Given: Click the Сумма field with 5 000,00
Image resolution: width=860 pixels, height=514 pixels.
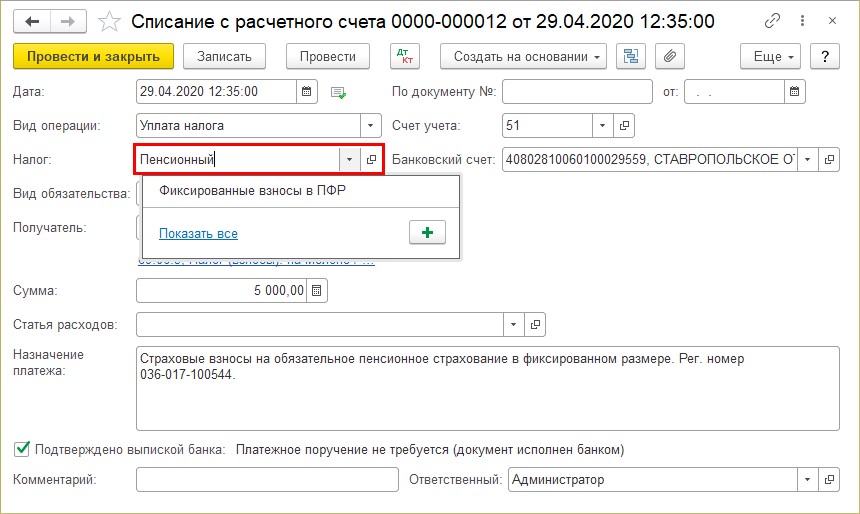Looking at the screenshot, I should pos(222,291).
